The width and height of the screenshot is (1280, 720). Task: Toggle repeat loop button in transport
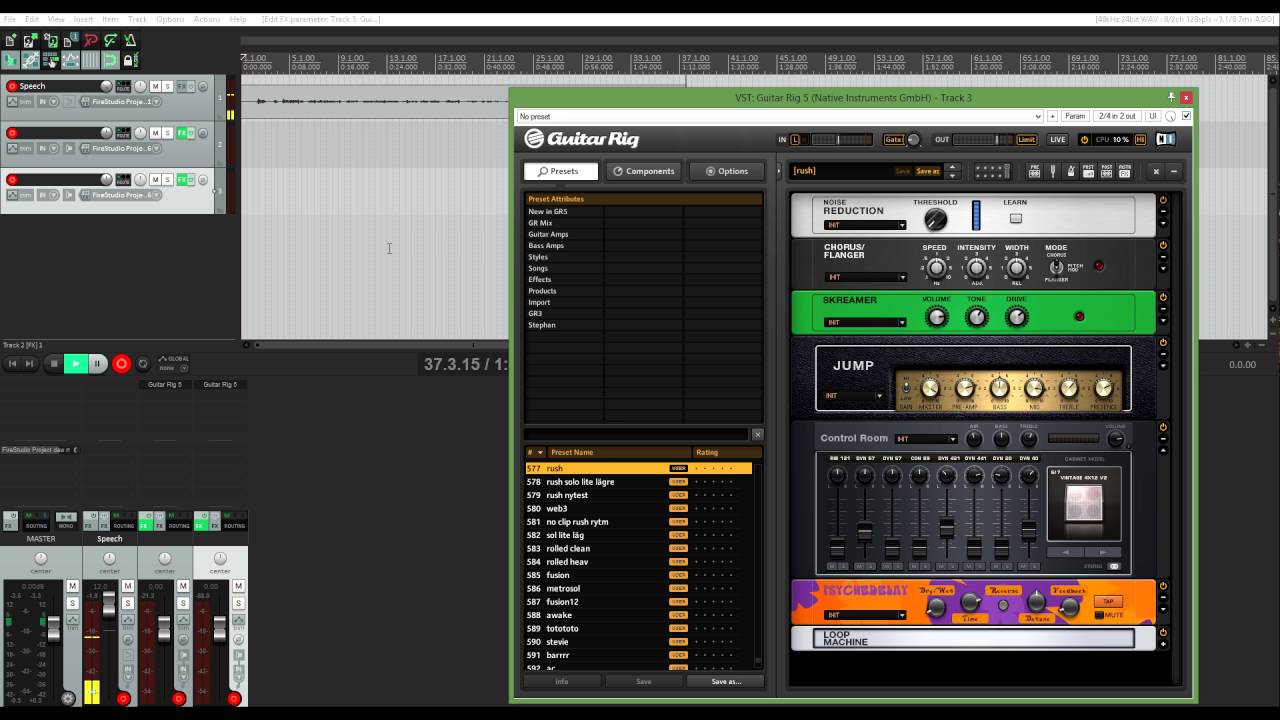pyautogui.click(x=143, y=364)
